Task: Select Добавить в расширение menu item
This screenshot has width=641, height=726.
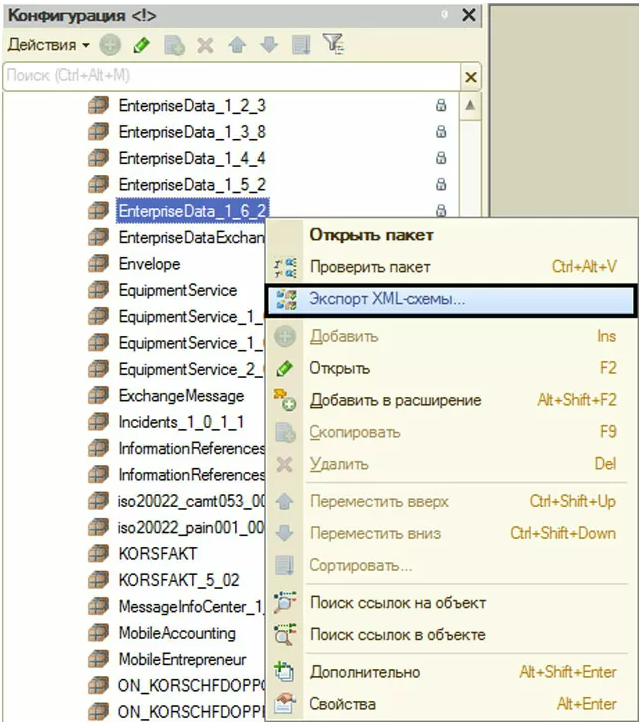Action: 395,400
